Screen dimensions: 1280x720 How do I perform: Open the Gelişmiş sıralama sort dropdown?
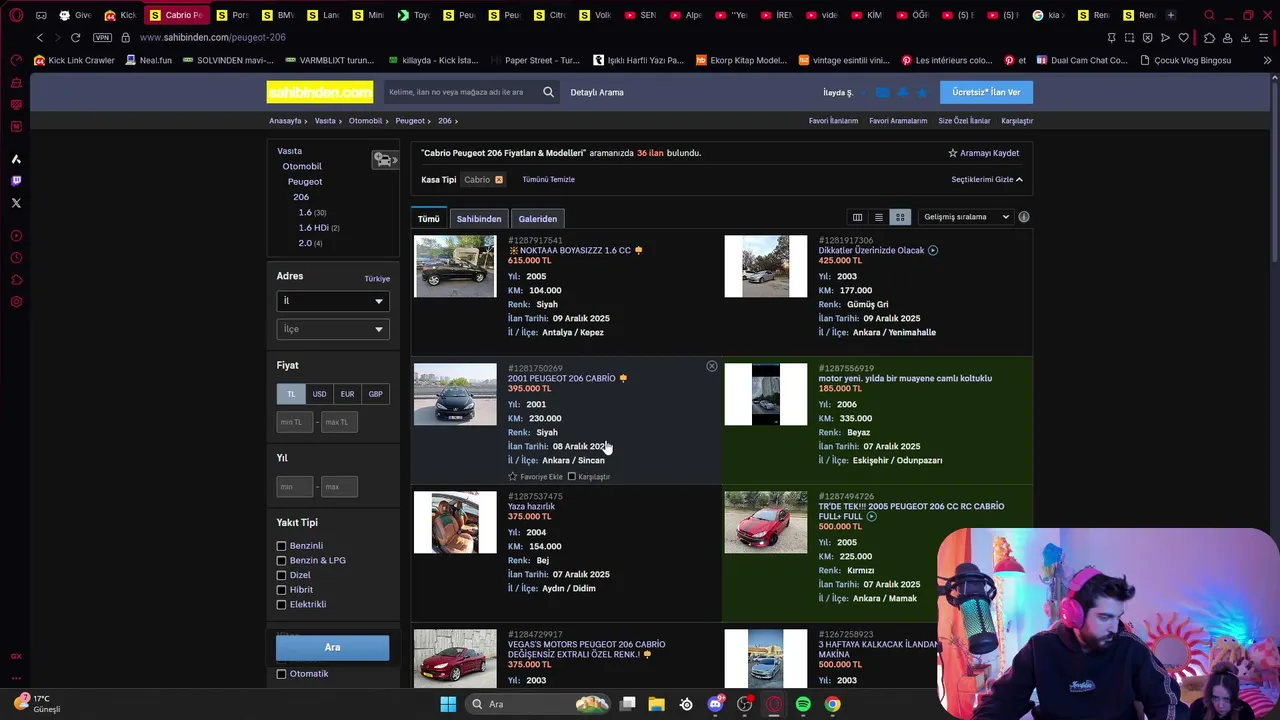click(967, 217)
